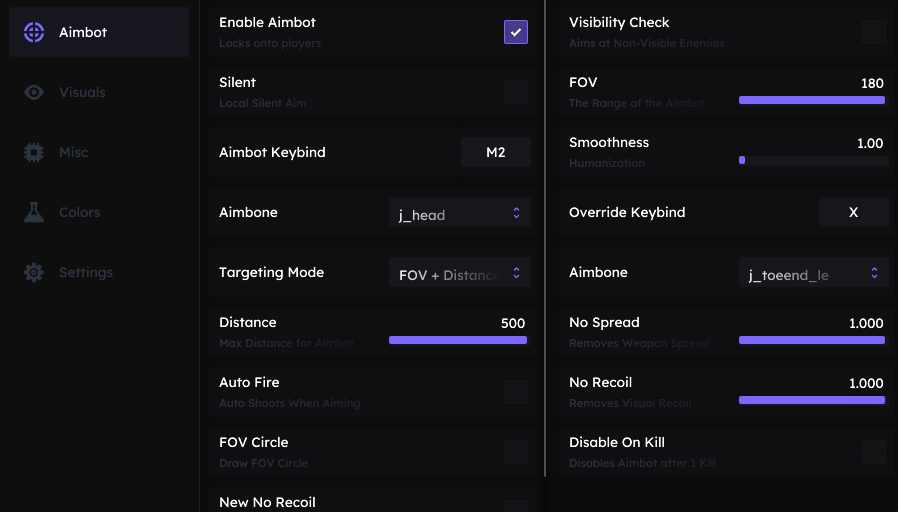
Task: Tick the FOV Circle checkbox
Action: click(x=516, y=452)
